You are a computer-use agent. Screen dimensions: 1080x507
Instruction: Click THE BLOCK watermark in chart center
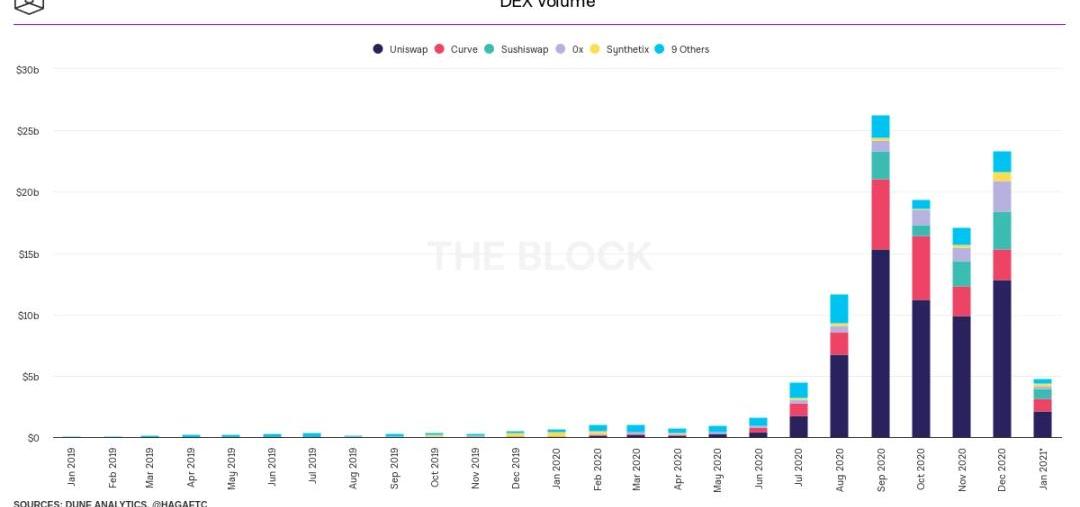(x=540, y=256)
